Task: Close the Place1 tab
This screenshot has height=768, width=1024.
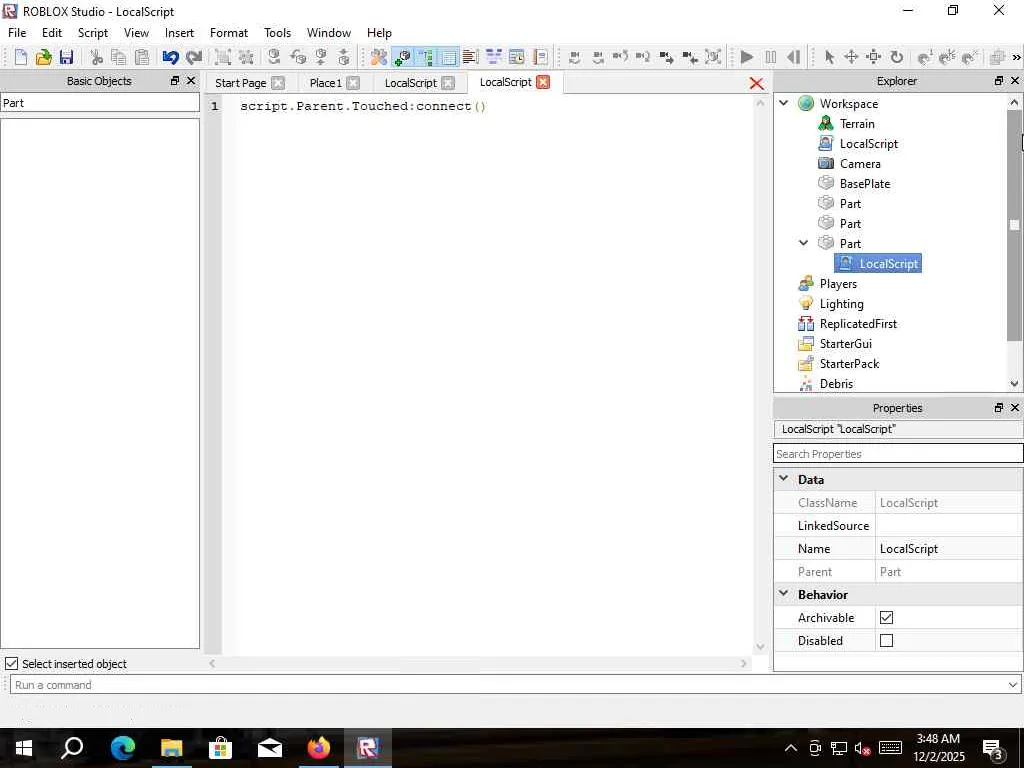Action: click(x=353, y=83)
